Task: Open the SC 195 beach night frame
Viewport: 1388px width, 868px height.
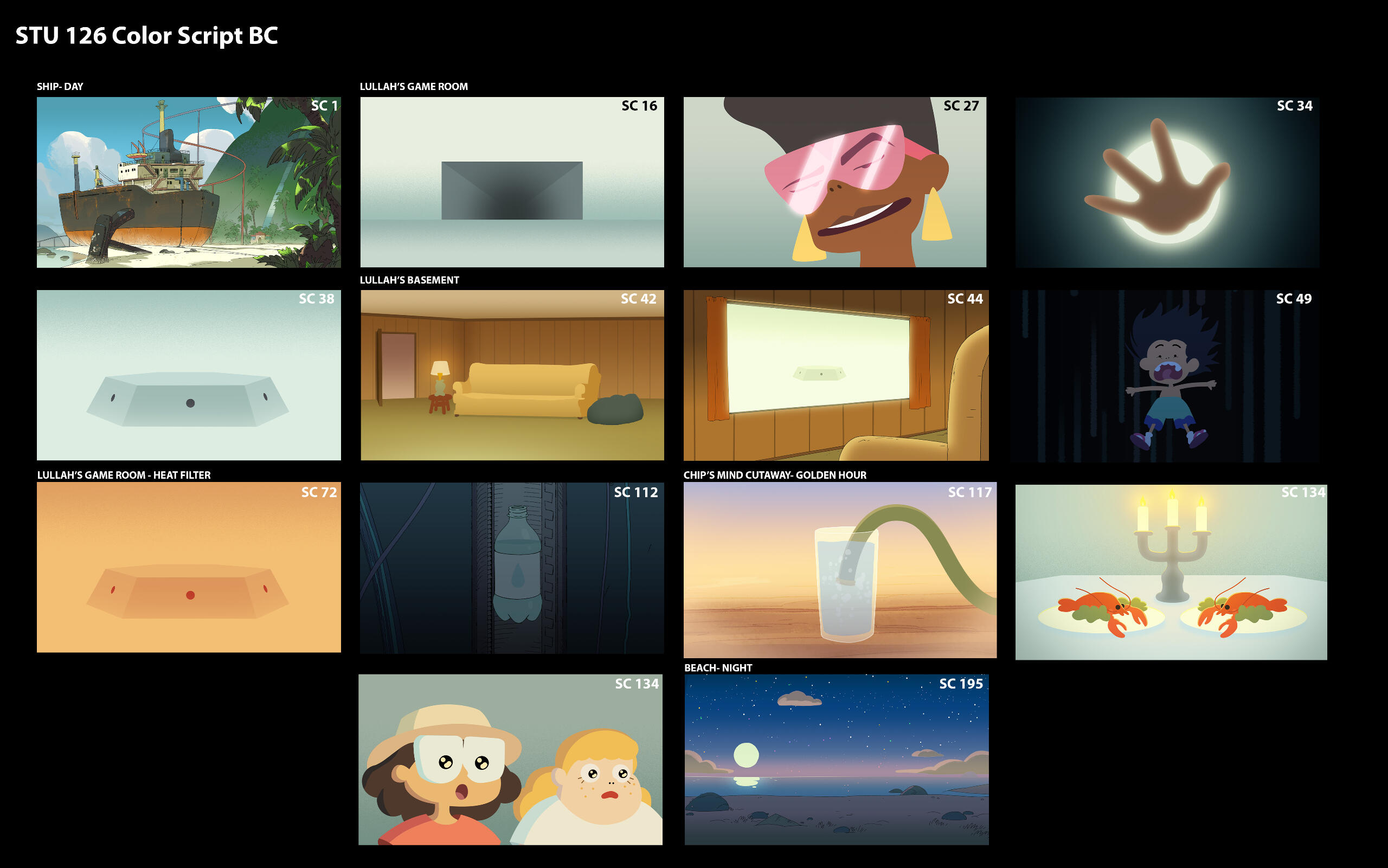Action: coord(837,760)
